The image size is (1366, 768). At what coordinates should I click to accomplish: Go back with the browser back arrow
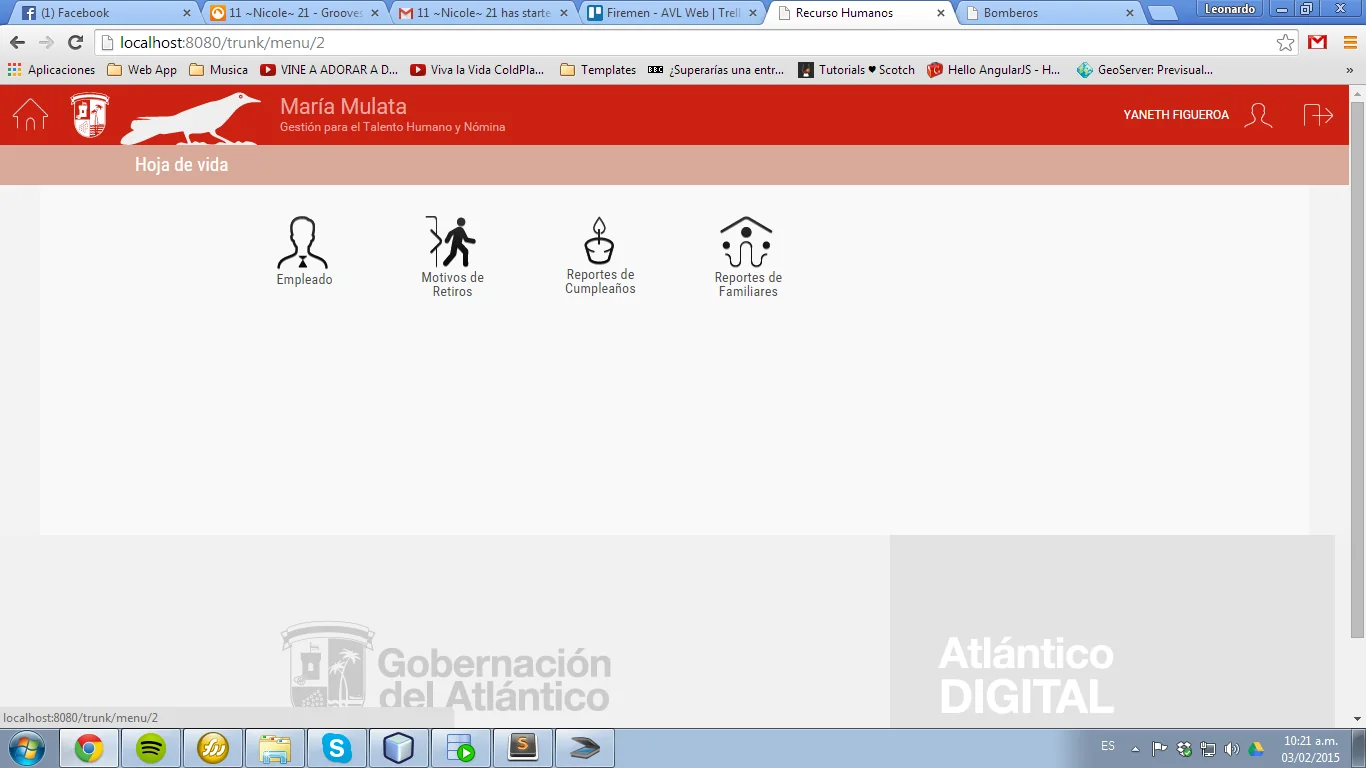click(x=17, y=43)
